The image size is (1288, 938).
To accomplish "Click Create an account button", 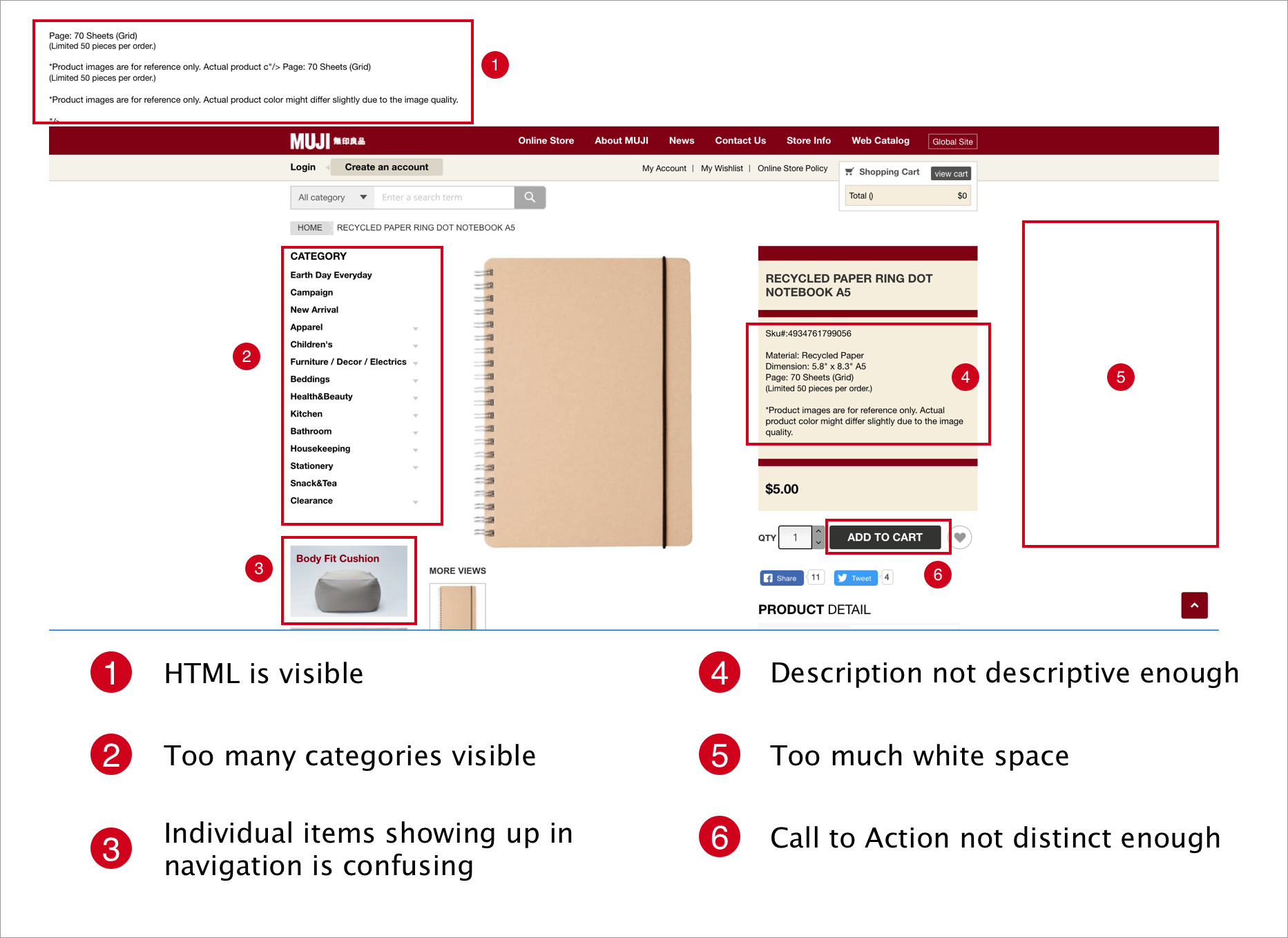I will coord(387,167).
